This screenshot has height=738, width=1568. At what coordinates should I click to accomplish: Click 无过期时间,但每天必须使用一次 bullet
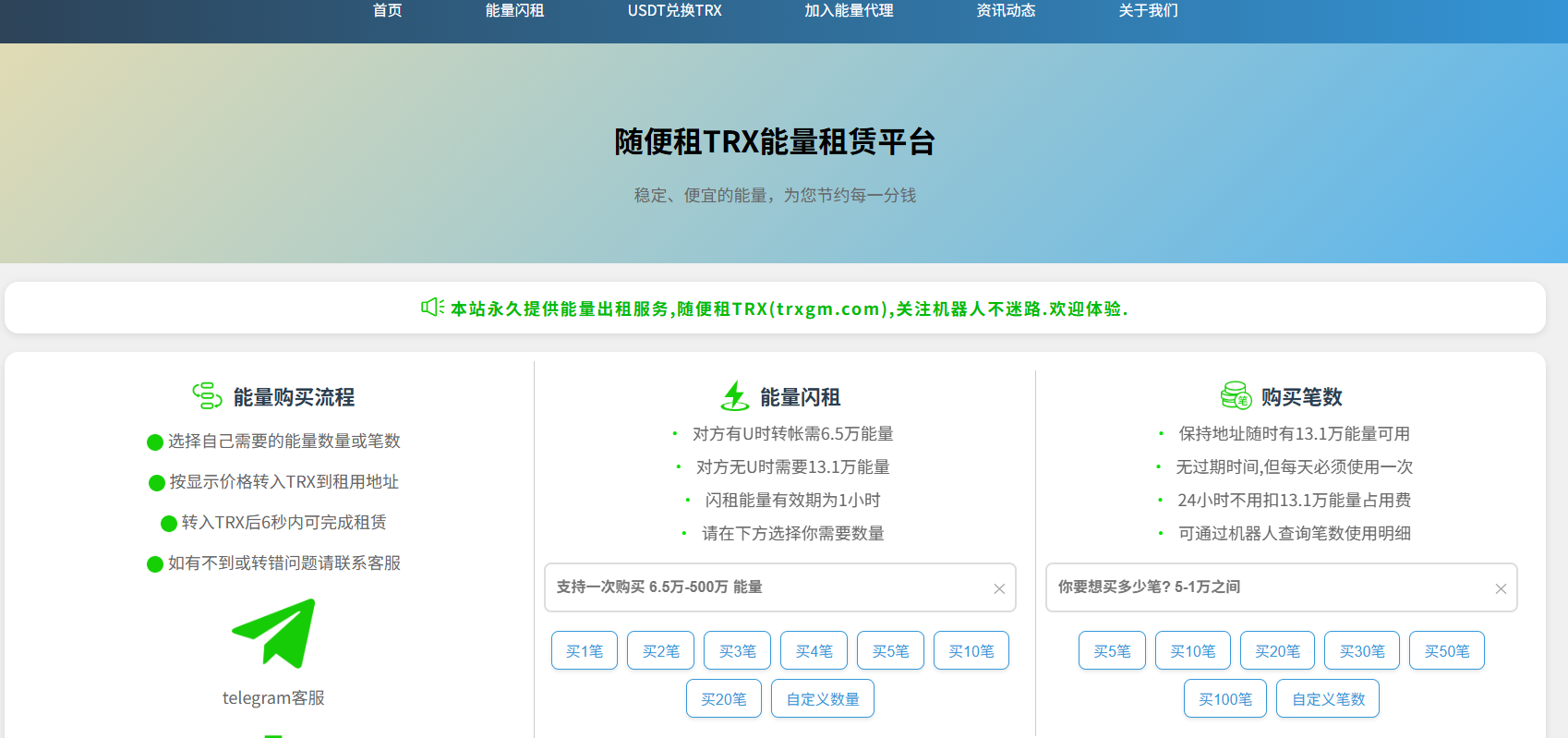1295,466
